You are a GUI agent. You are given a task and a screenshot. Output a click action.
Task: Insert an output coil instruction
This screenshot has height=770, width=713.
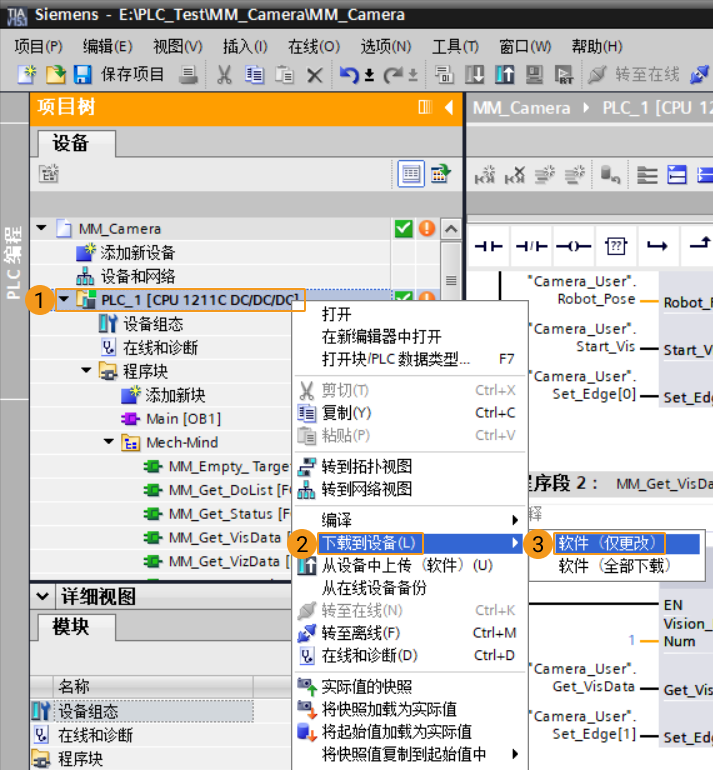click(x=573, y=246)
